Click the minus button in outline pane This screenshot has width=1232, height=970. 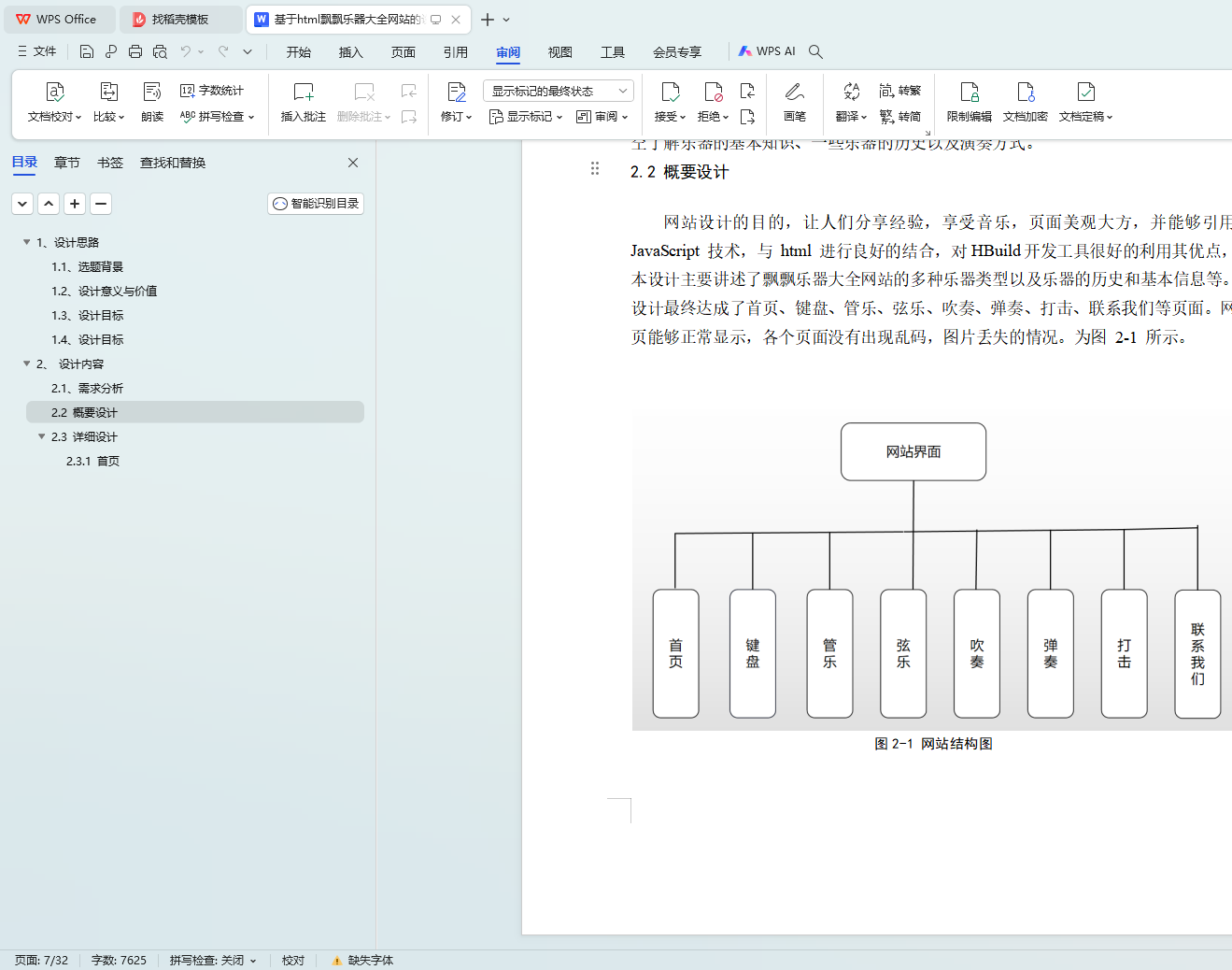tap(101, 203)
